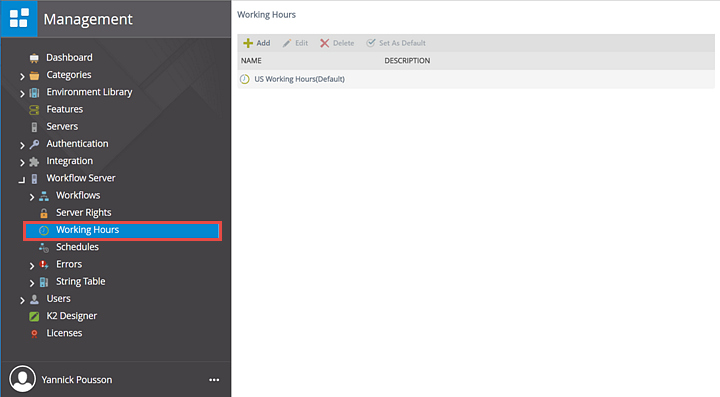This screenshot has height=397, width=720.
Task: Click the Workflow Server icon
Action: 34,179
